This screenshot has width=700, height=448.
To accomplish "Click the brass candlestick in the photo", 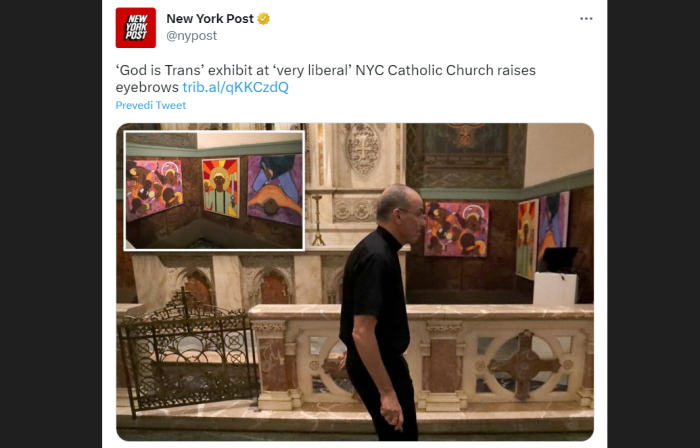I will [x=318, y=220].
